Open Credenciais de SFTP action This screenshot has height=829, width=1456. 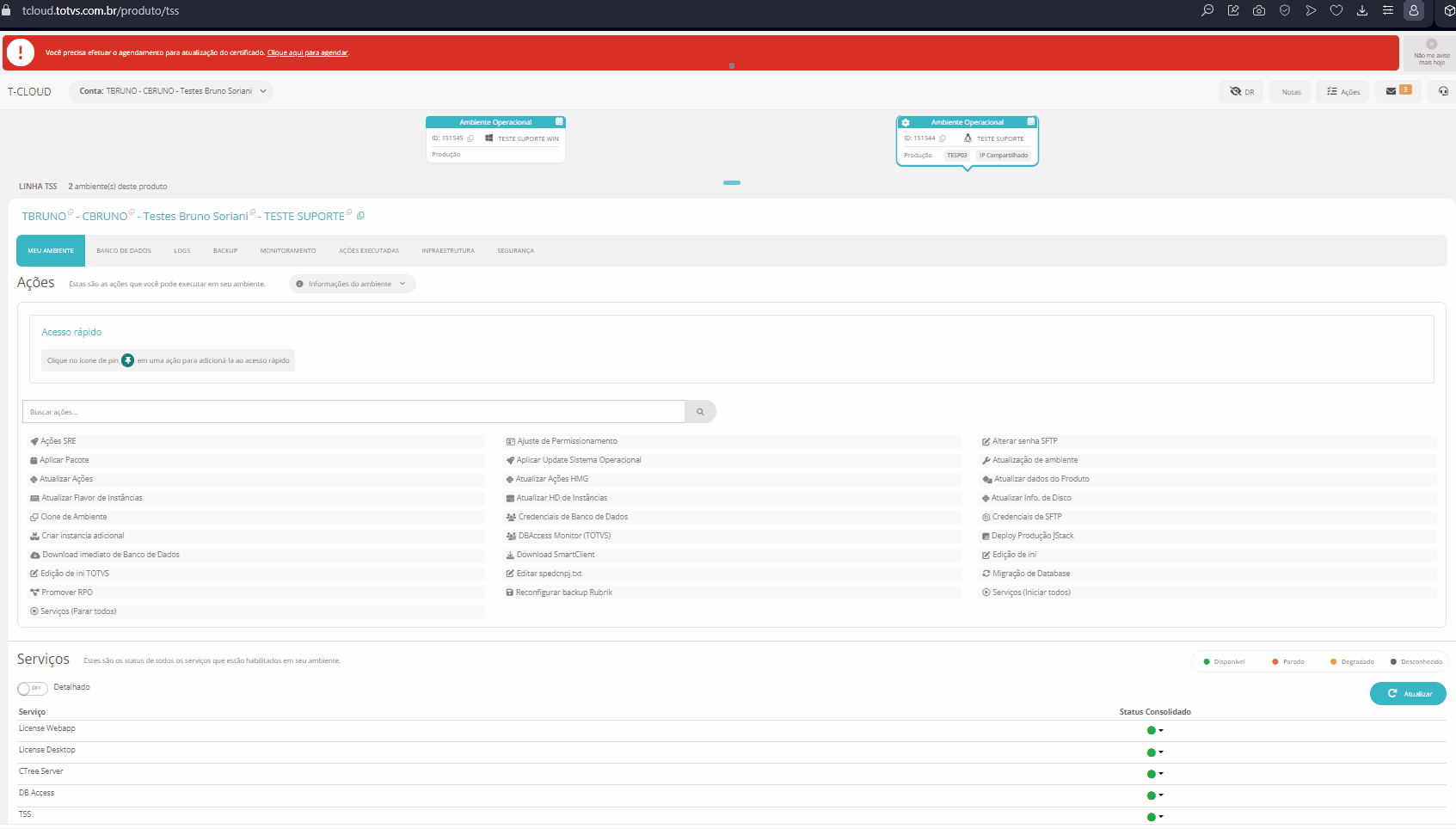tap(1022, 517)
